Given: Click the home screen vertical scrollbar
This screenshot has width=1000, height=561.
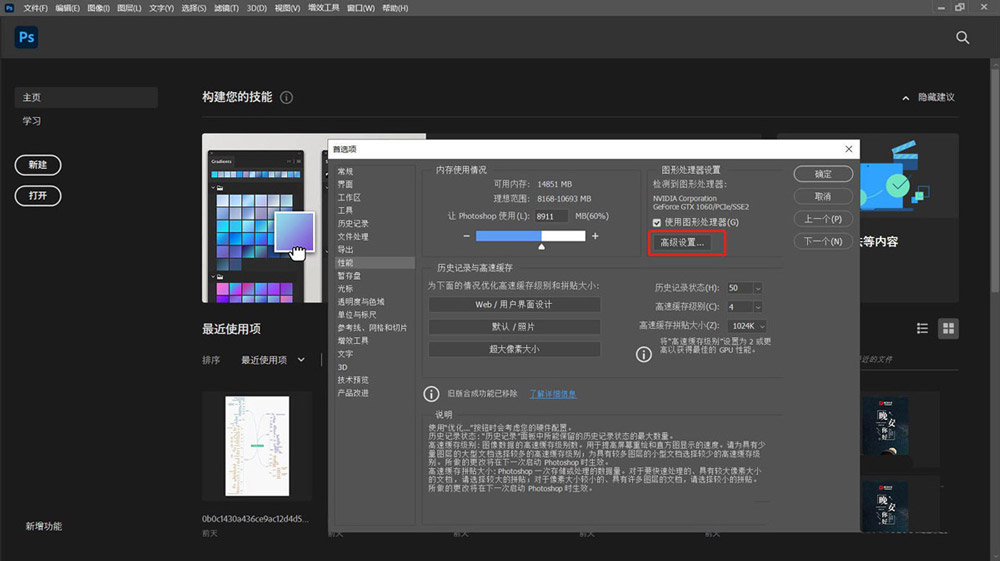Looking at the screenshot, I should pos(995,178).
